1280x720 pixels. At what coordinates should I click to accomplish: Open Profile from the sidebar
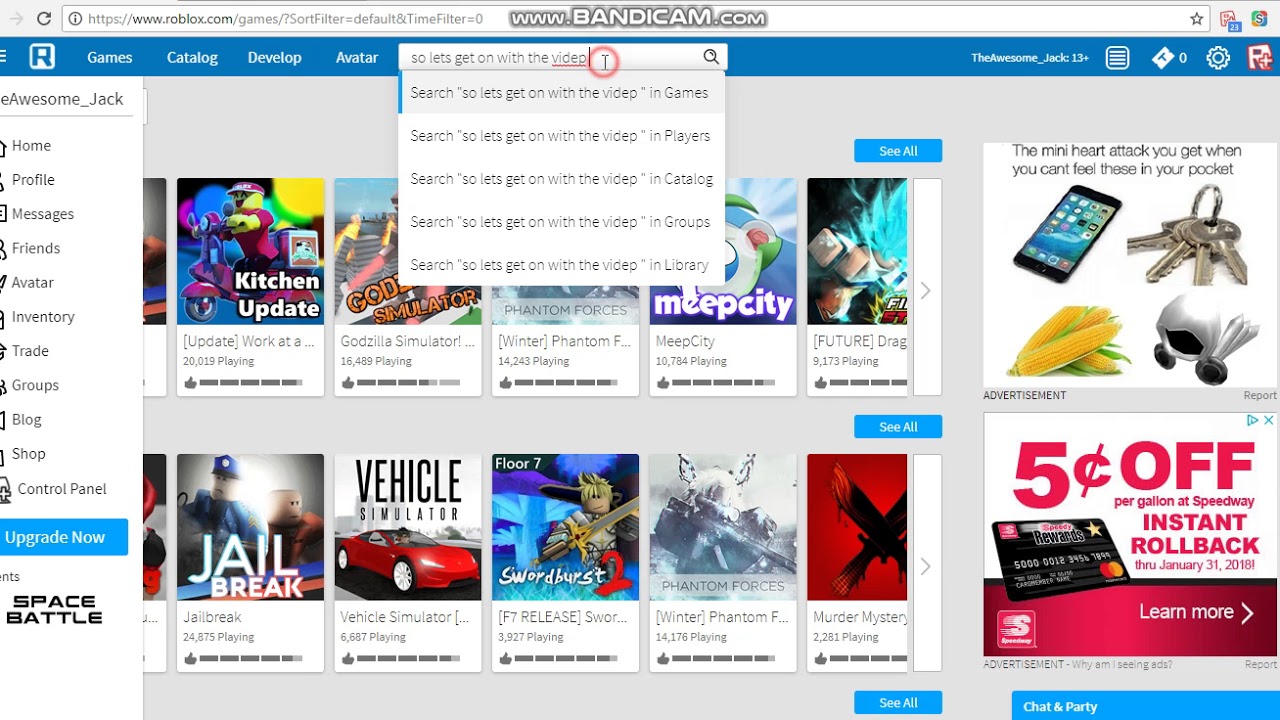click(x=33, y=180)
